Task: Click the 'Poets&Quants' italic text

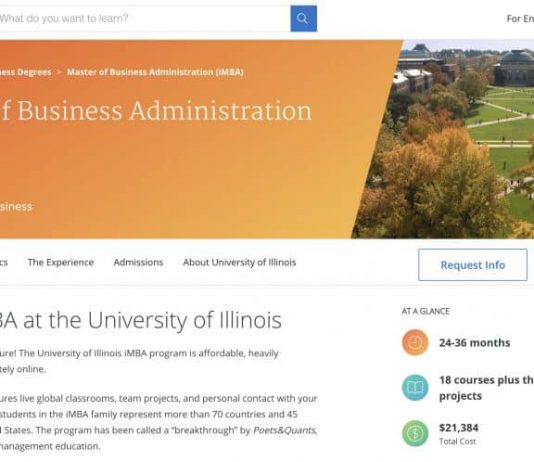Action: coord(284,430)
